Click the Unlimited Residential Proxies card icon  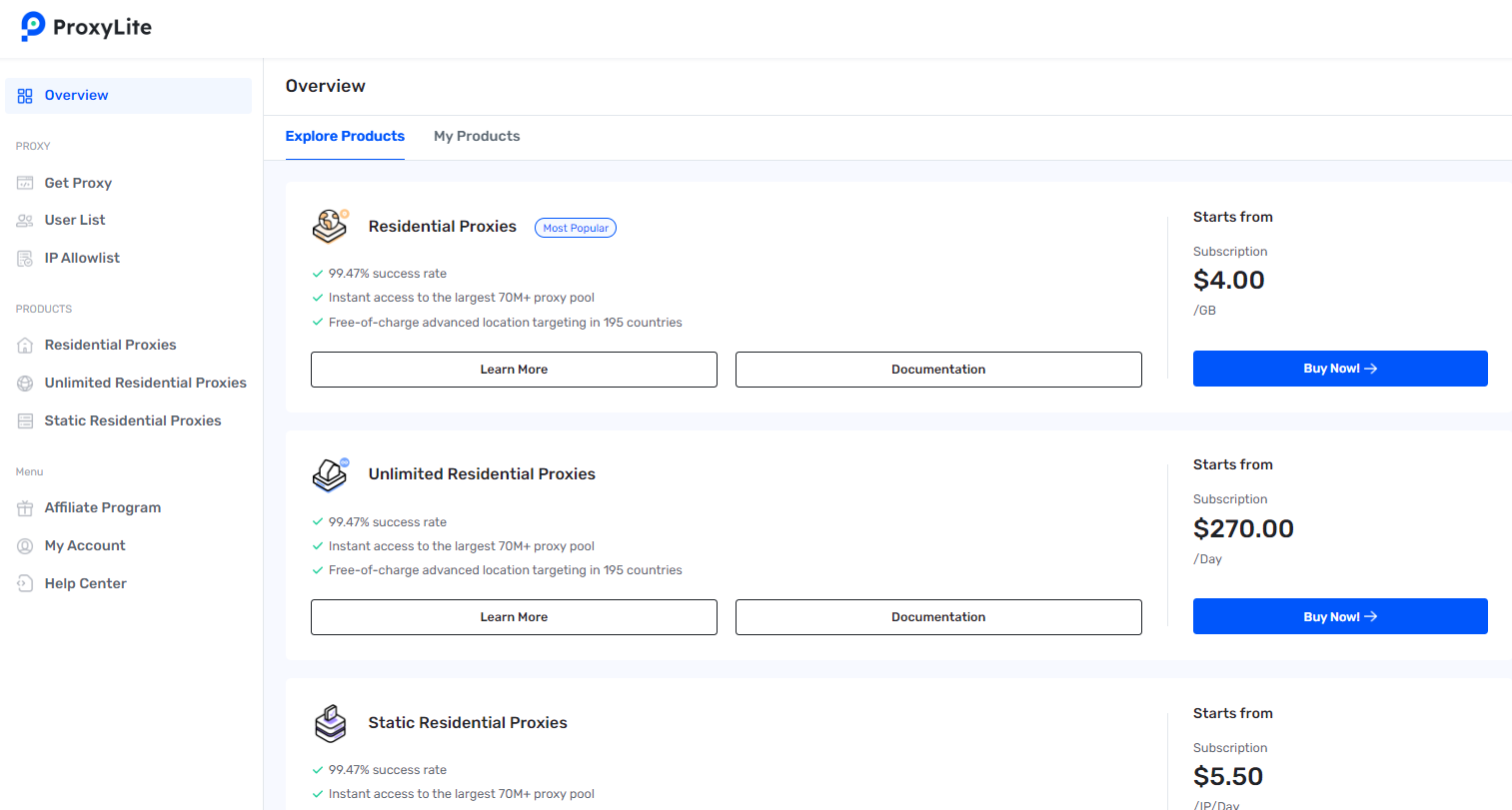click(x=331, y=474)
